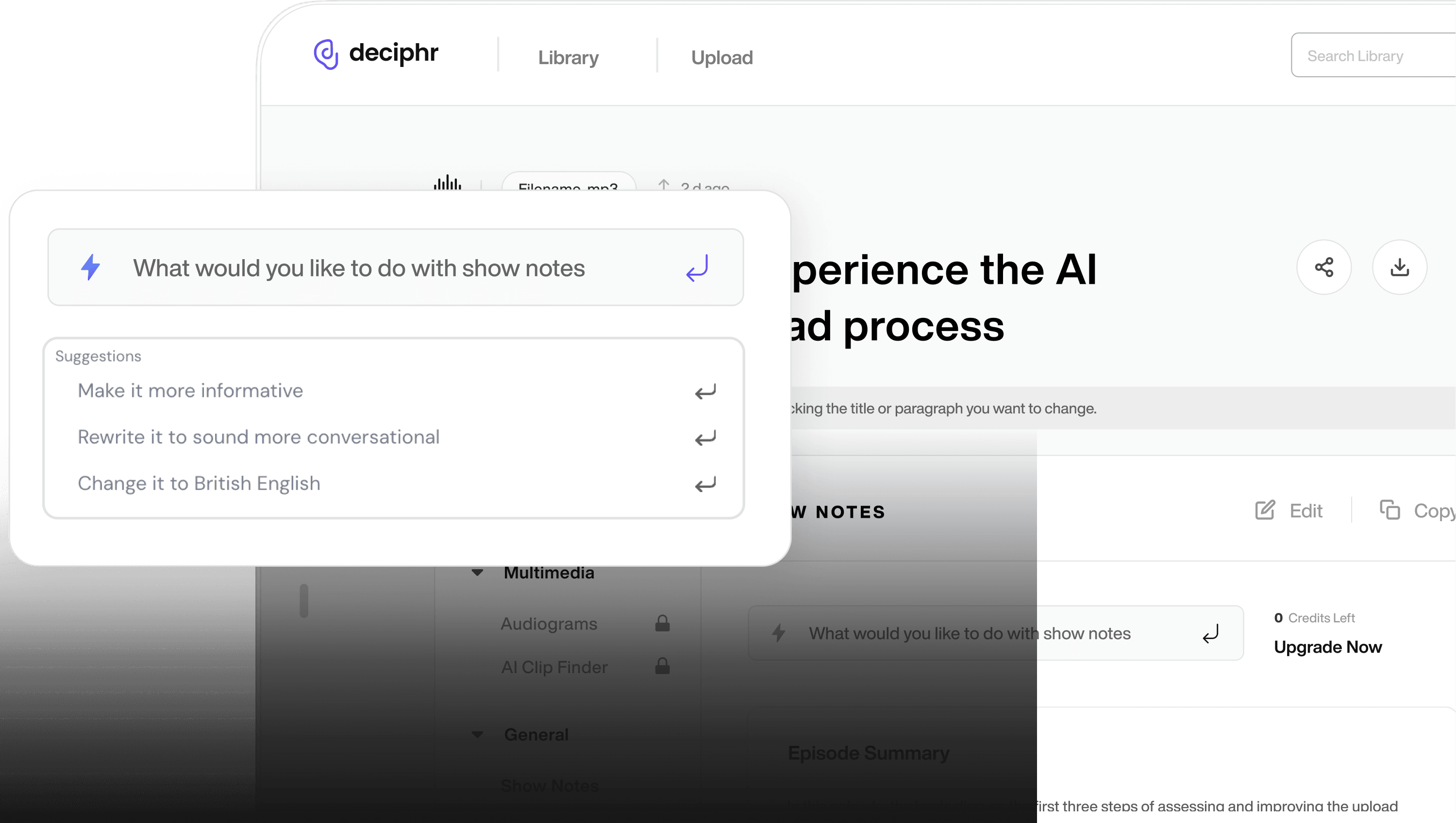Select 'Change it to British English' suggestion
Screen dimensions: 1456x823
199,483
